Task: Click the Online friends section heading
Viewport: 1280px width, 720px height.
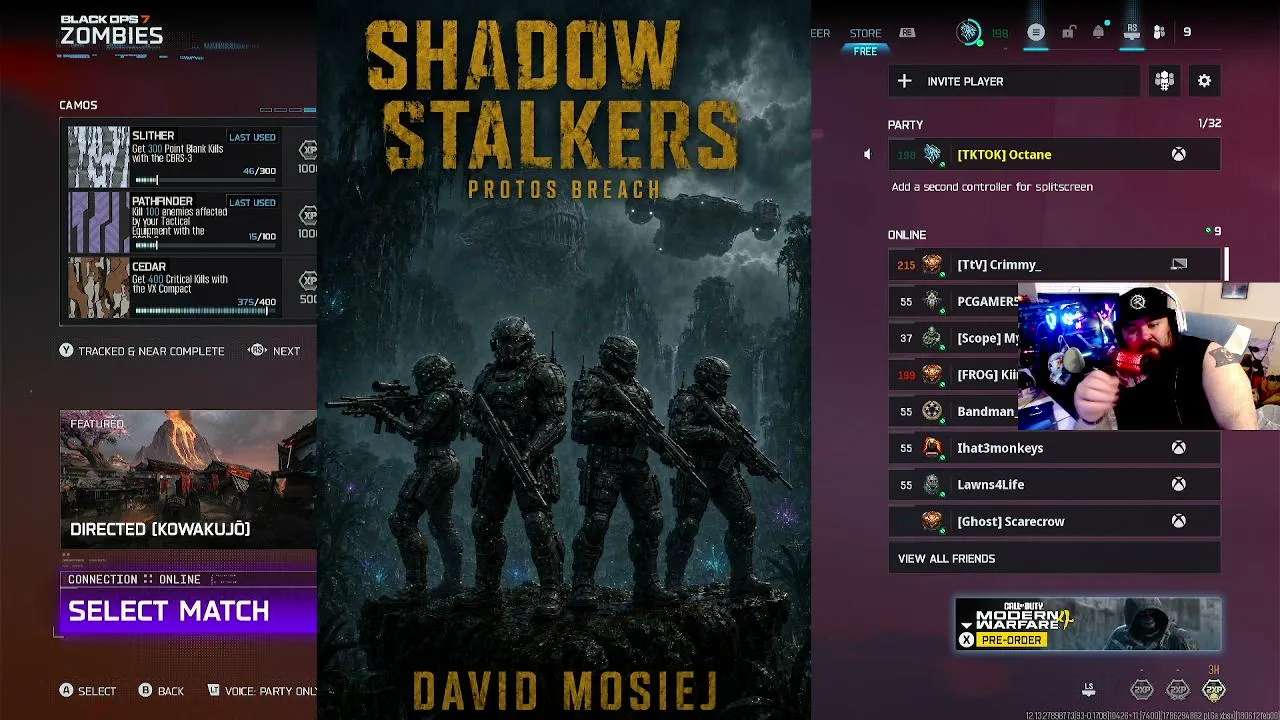Action: [x=907, y=235]
